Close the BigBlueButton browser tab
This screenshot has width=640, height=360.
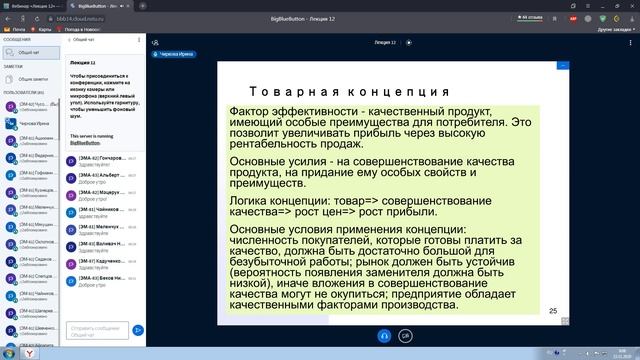click(128, 6)
